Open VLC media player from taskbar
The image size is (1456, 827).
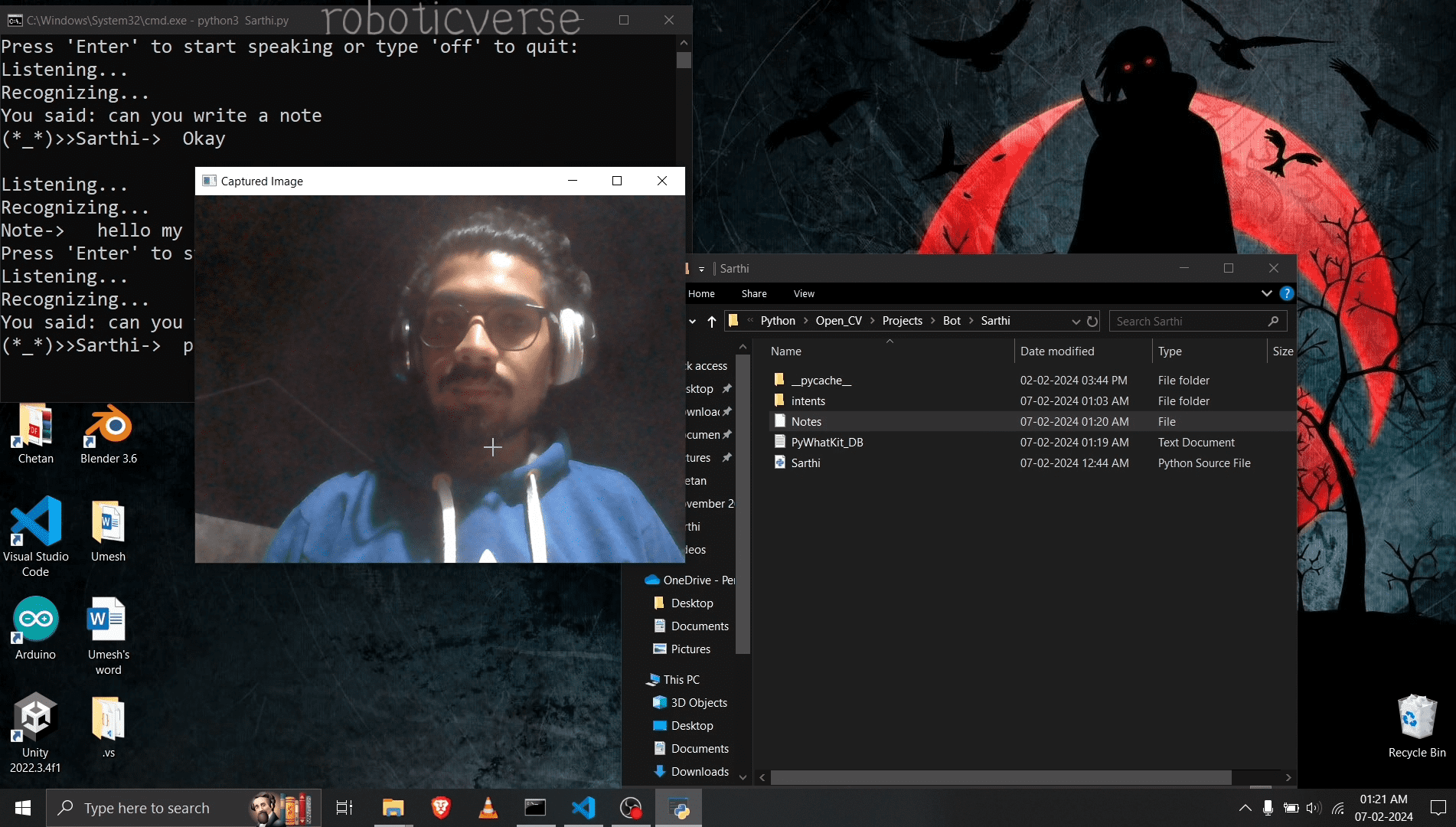click(488, 808)
